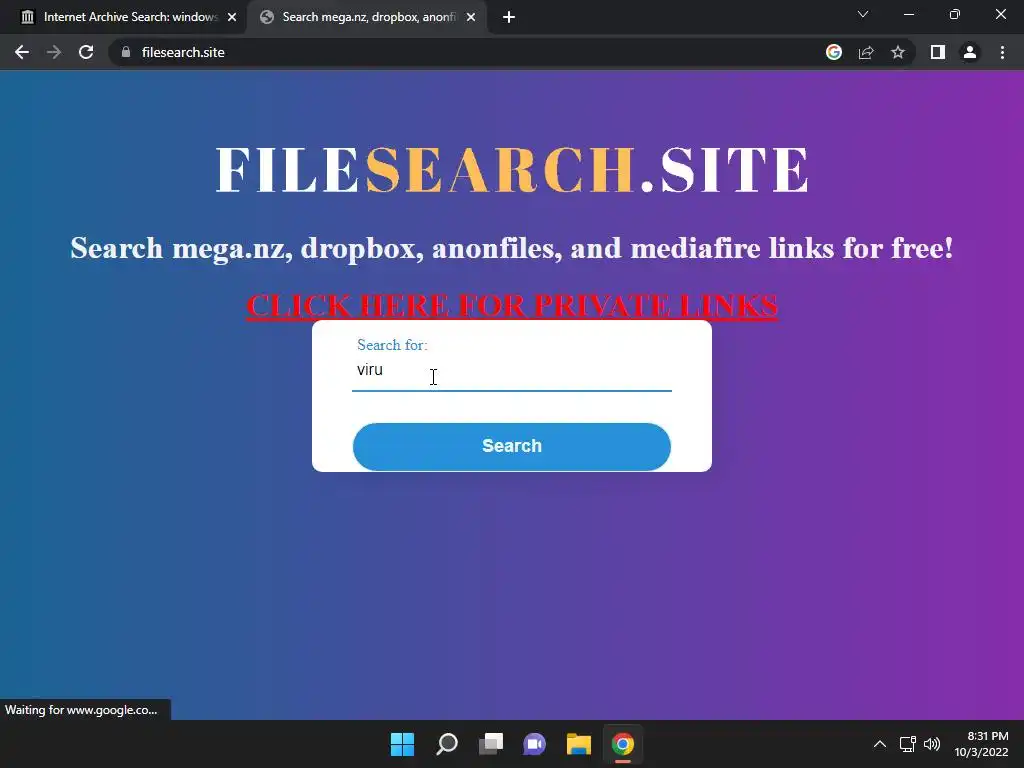This screenshot has width=1024, height=768.
Task: Show hidden system tray icons
Action: 880,744
